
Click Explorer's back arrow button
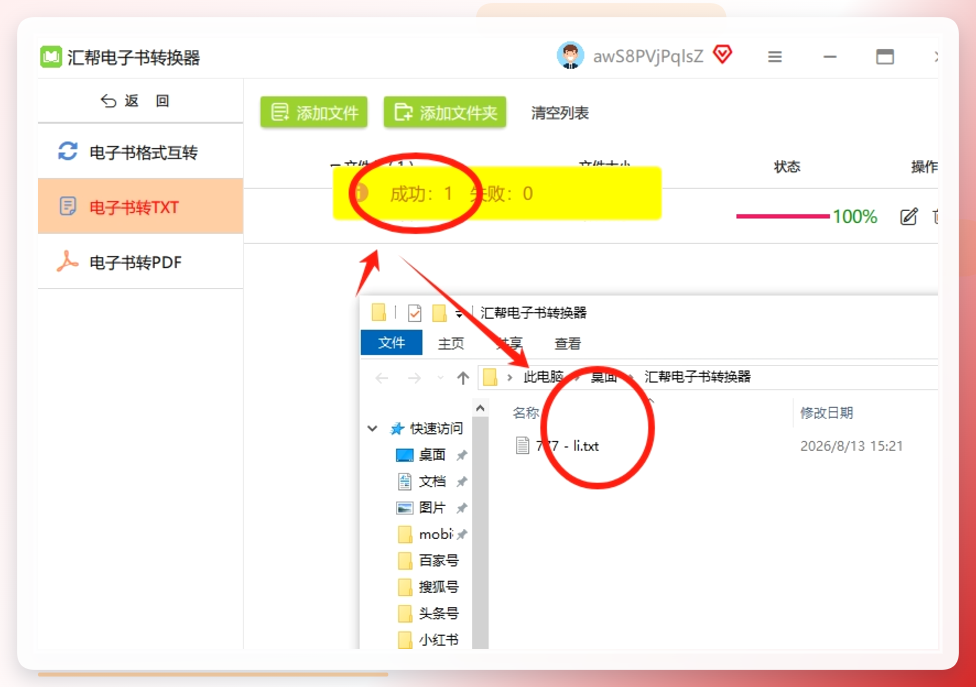click(382, 378)
